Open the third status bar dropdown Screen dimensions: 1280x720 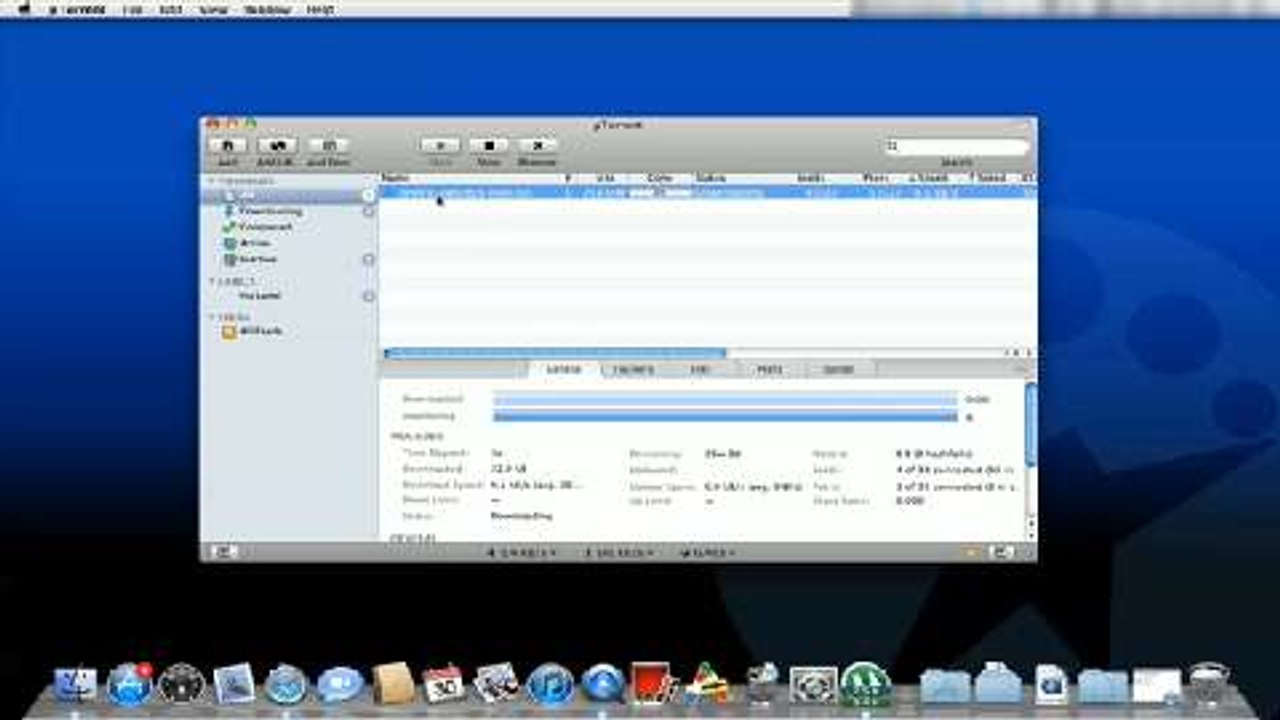coord(707,552)
